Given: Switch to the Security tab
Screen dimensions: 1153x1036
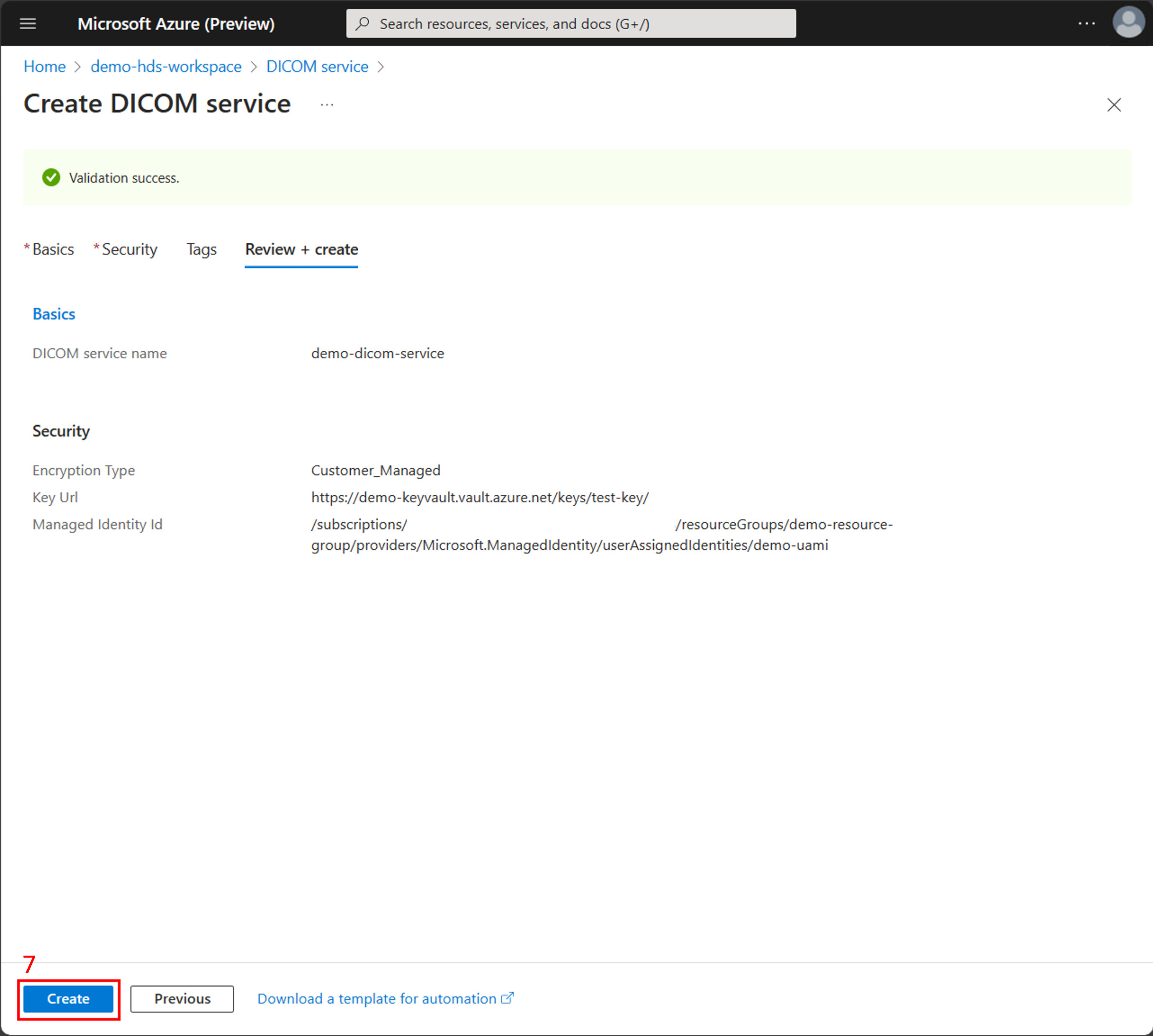Looking at the screenshot, I should [x=129, y=249].
